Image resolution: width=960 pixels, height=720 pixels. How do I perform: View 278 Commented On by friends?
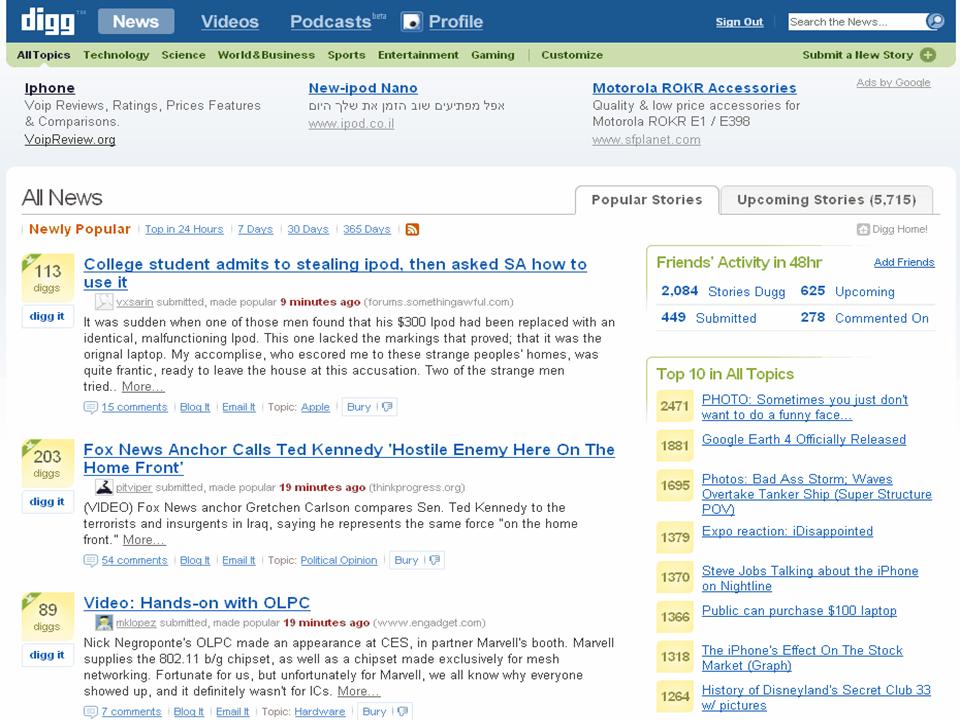pyautogui.click(x=864, y=318)
